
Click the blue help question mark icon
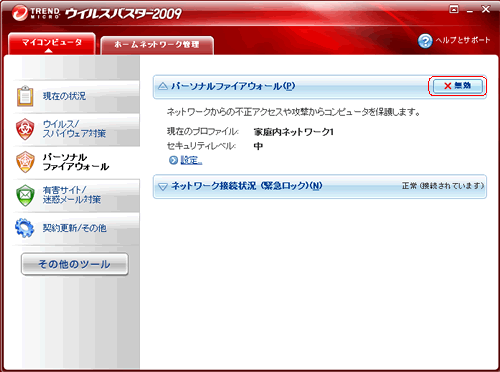point(425,41)
